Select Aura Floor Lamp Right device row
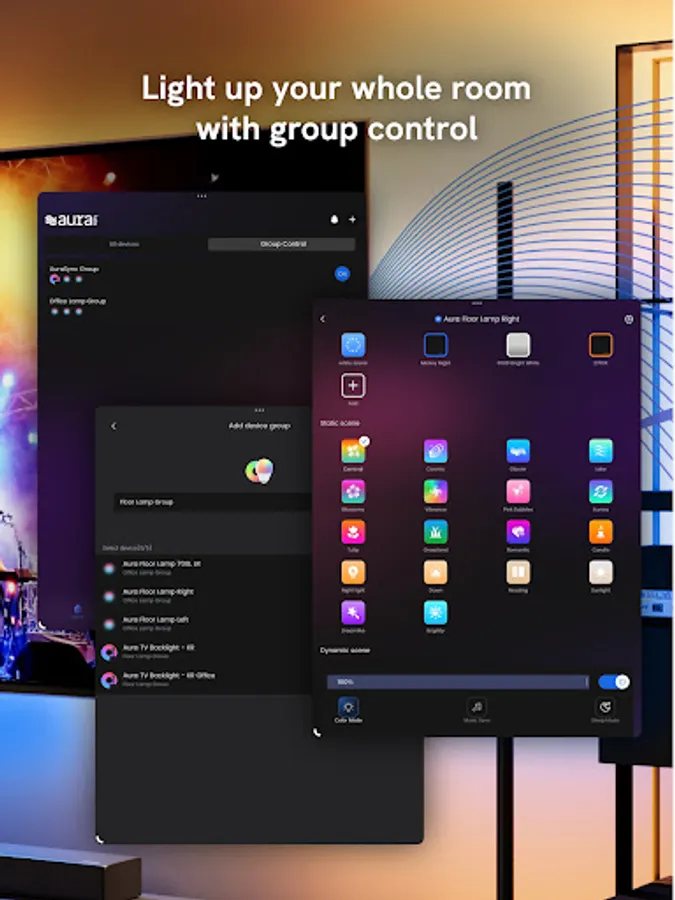The height and width of the screenshot is (900, 675). point(204,596)
